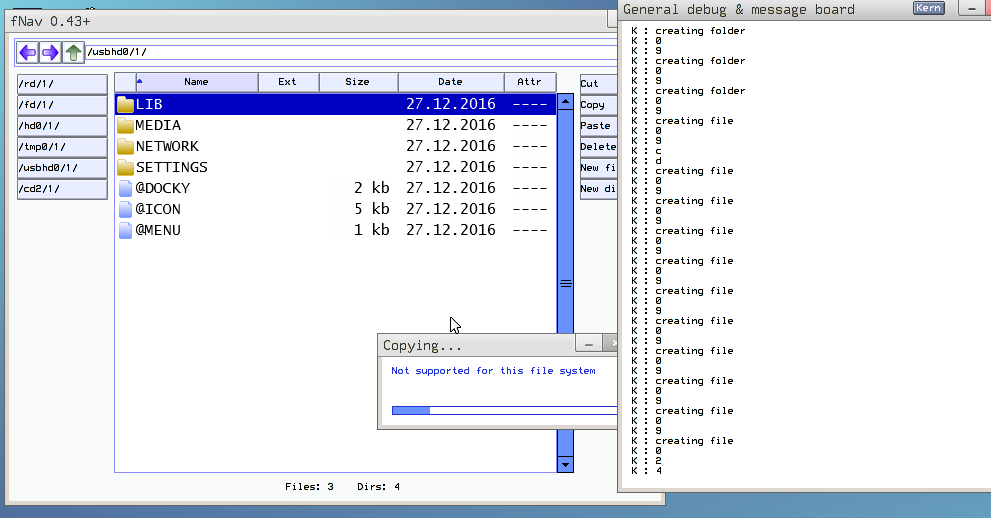Click the path field showing /usbhd0/1/
The image size is (991, 518).
(350, 52)
